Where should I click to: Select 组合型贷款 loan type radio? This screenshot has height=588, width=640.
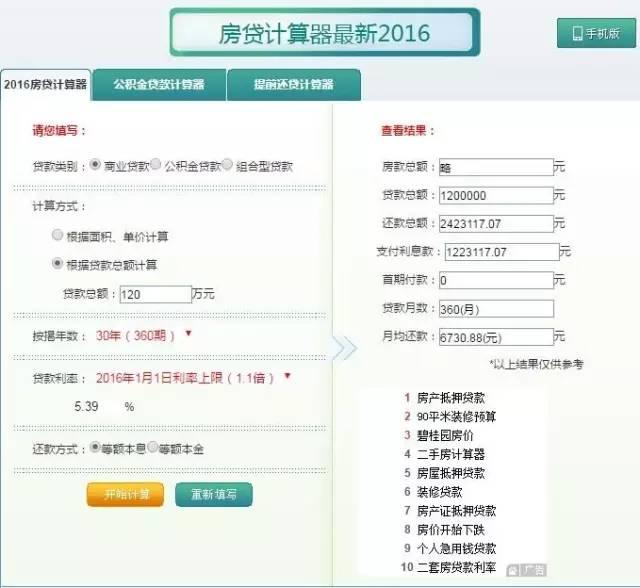(227, 164)
